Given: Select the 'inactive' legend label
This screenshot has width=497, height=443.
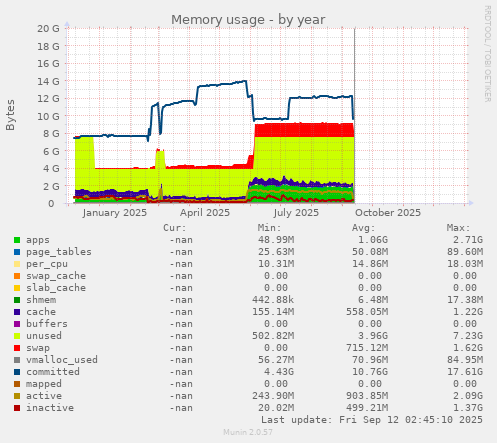Looking at the screenshot, I should point(50,408).
